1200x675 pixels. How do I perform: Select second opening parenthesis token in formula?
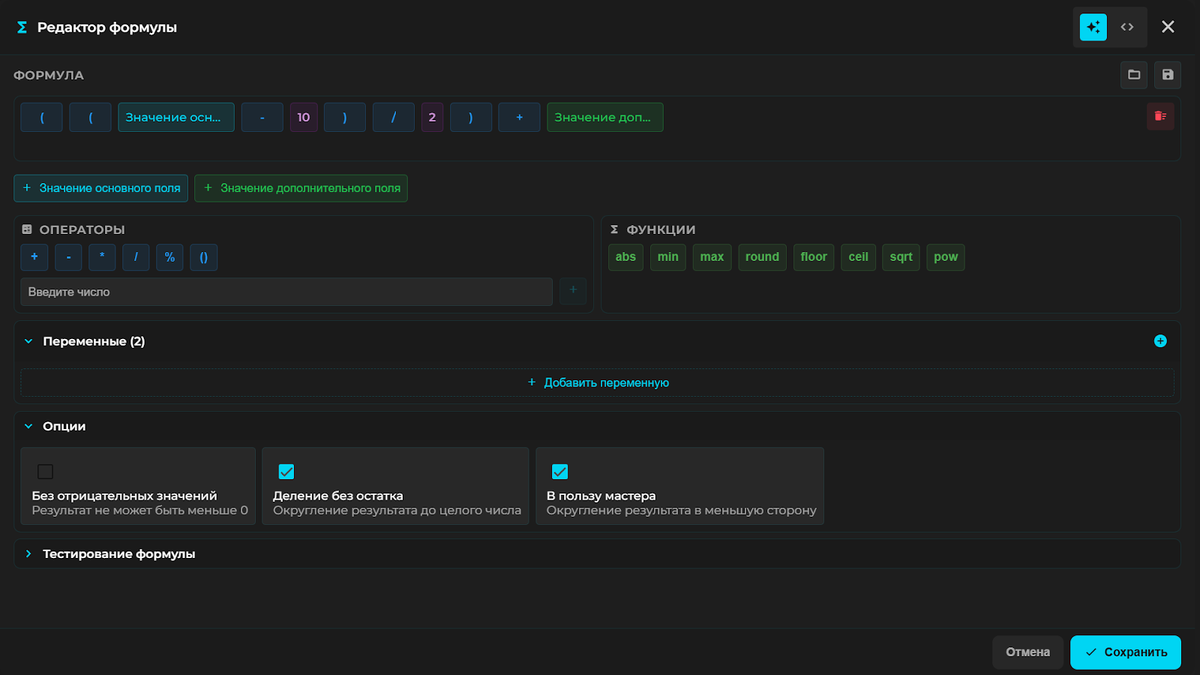click(x=91, y=117)
